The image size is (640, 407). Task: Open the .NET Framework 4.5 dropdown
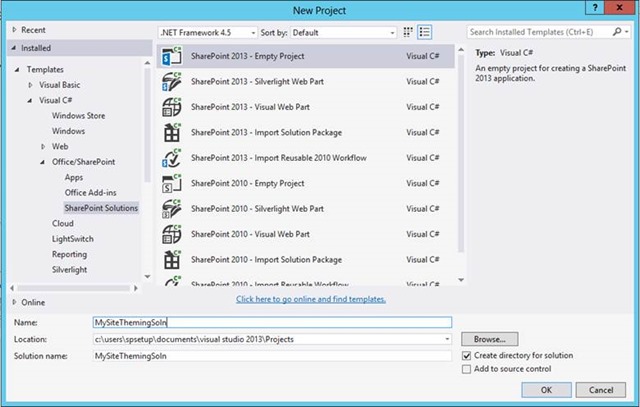click(208, 33)
